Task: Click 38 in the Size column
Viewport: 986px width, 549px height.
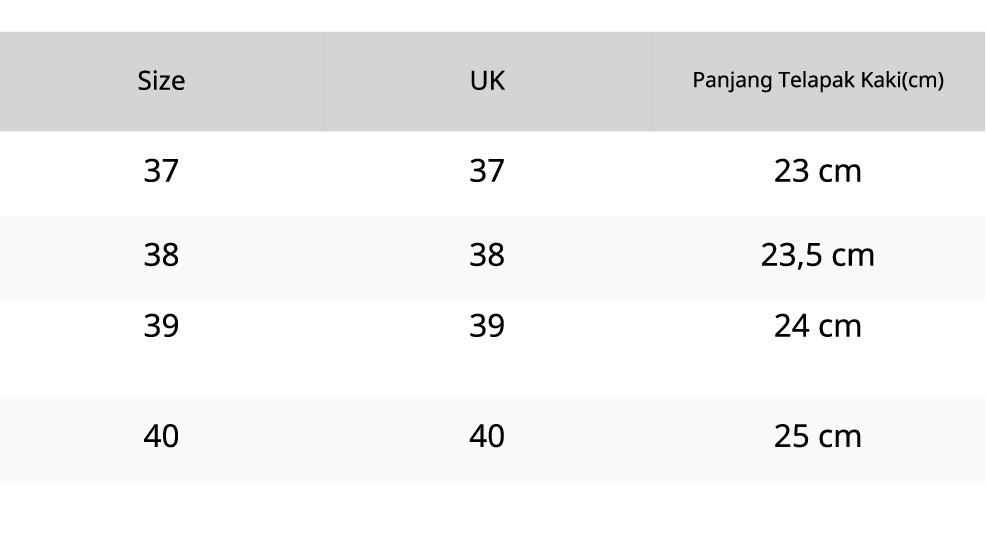Action: pyautogui.click(x=161, y=255)
